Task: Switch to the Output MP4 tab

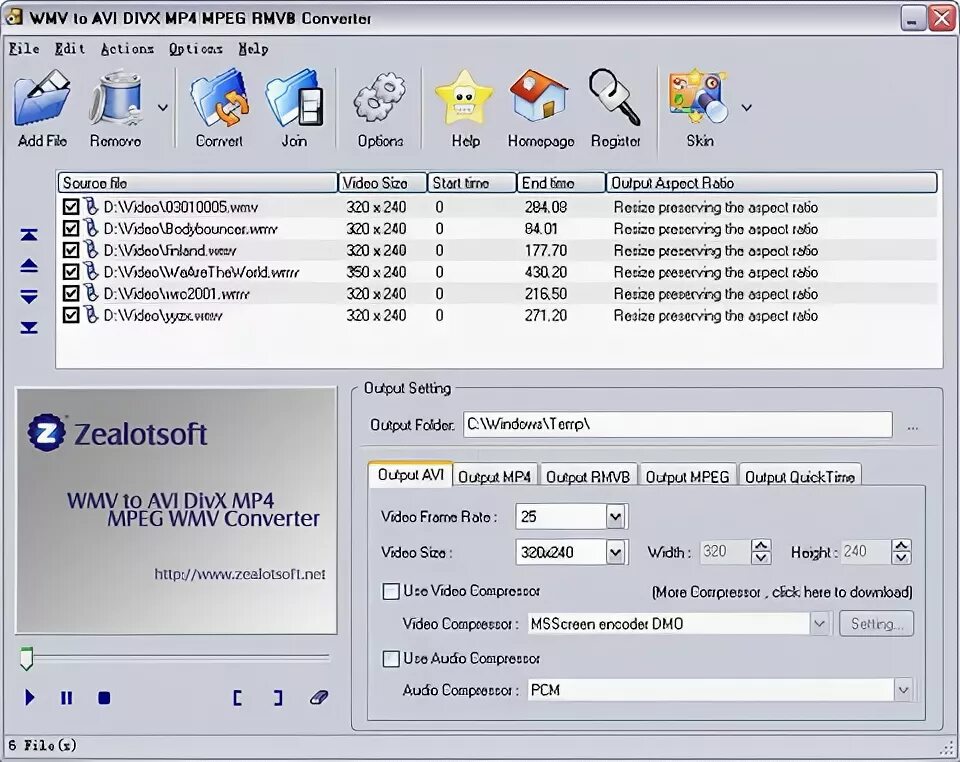Action: [x=495, y=477]
